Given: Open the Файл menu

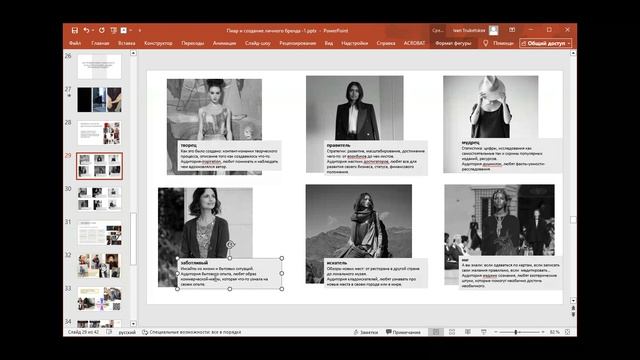Looking at the screenshot, I should (x=75, y=43).
